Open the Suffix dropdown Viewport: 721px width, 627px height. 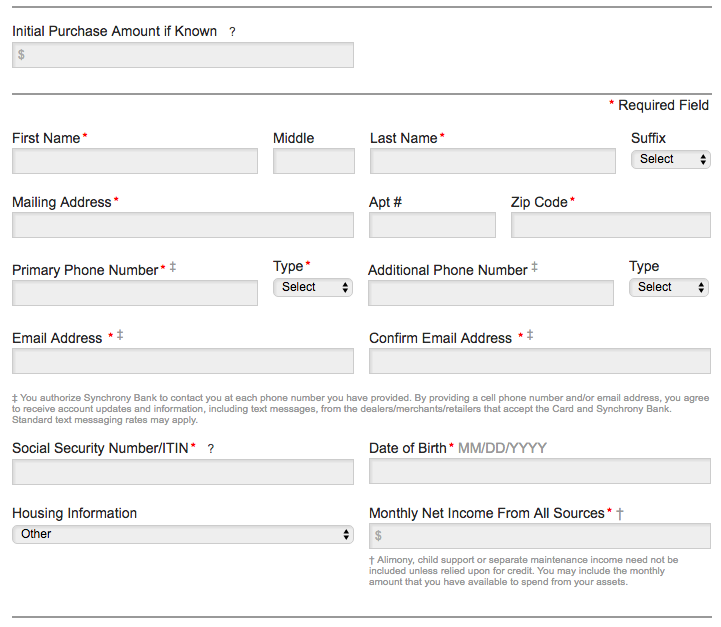pyautogui.click(x=670, y=160)
